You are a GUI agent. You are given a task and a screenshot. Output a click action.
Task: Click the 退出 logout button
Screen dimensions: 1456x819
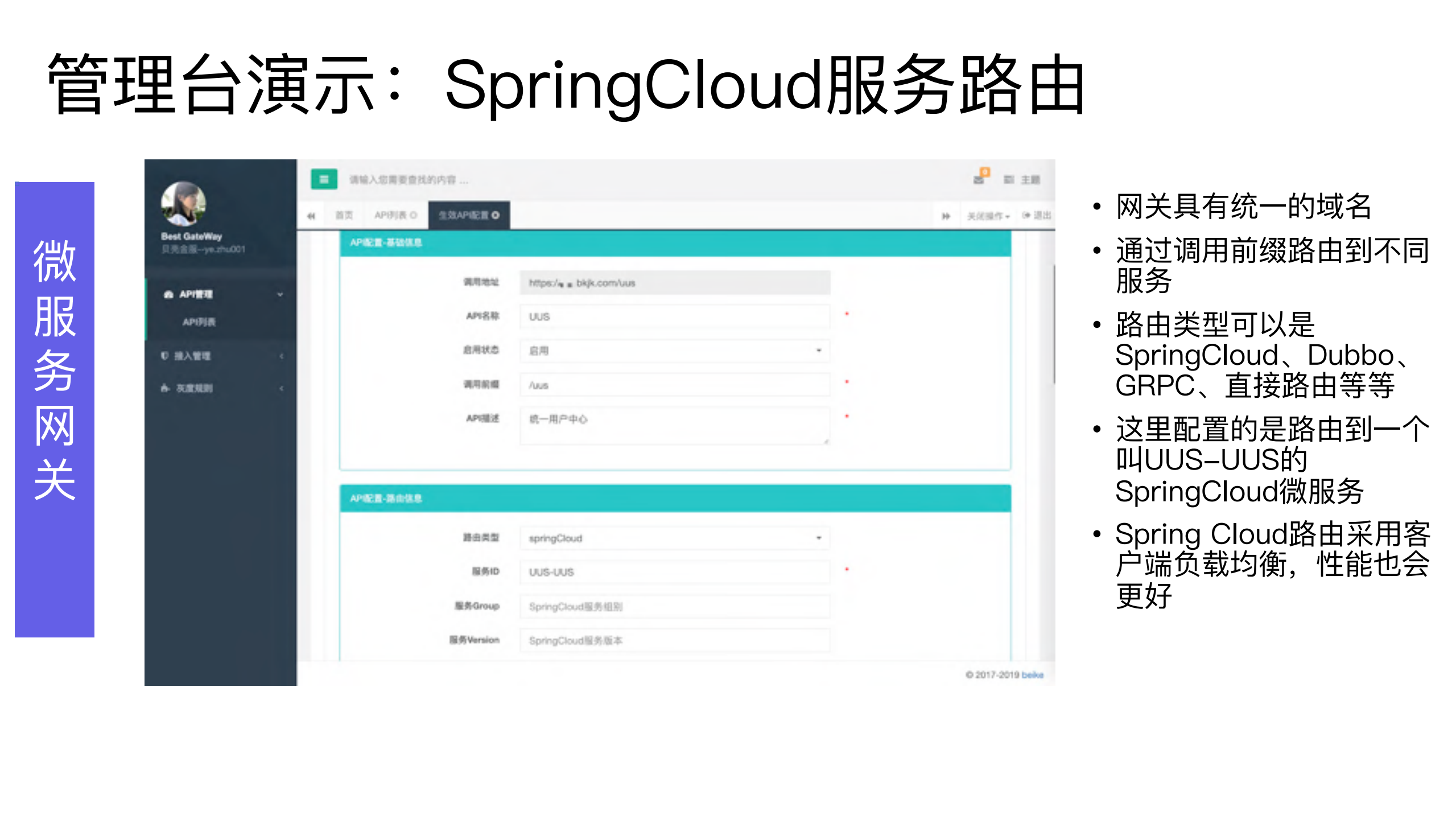coord(1038,215)
